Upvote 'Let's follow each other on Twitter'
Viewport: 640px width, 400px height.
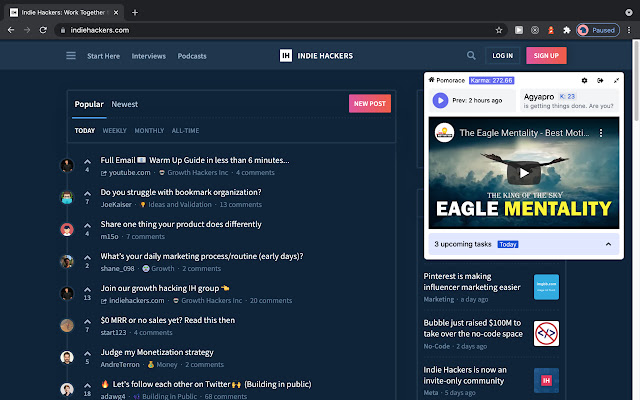87,385
